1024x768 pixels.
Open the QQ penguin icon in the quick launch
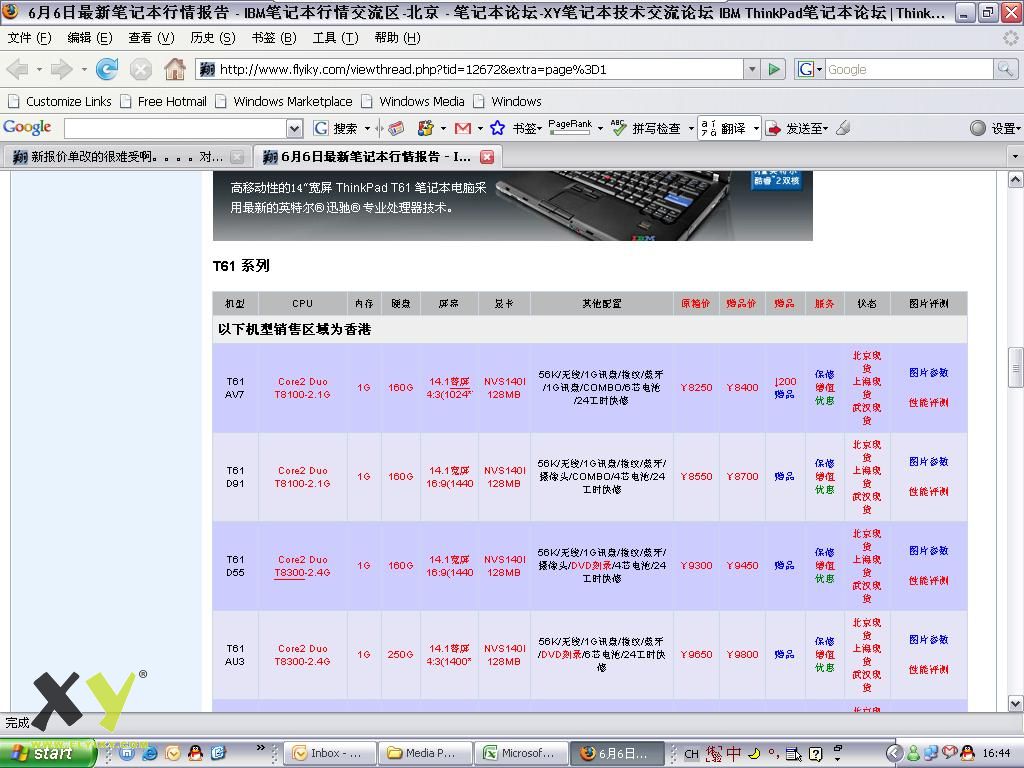click(x=195, y=753)
